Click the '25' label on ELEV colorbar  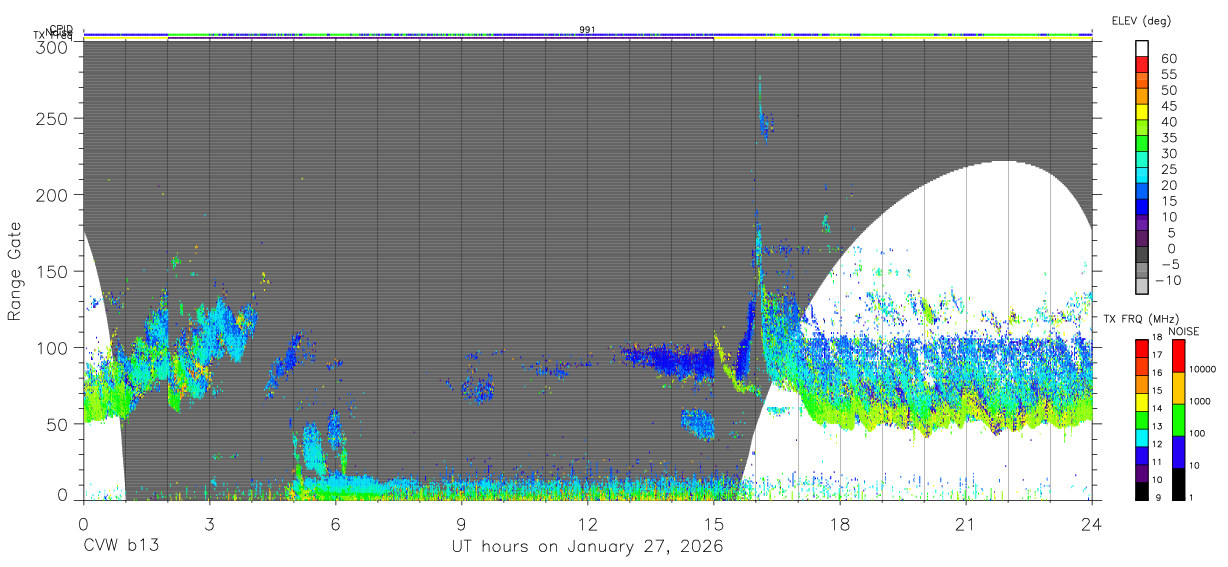click(x=1169, y=169)
